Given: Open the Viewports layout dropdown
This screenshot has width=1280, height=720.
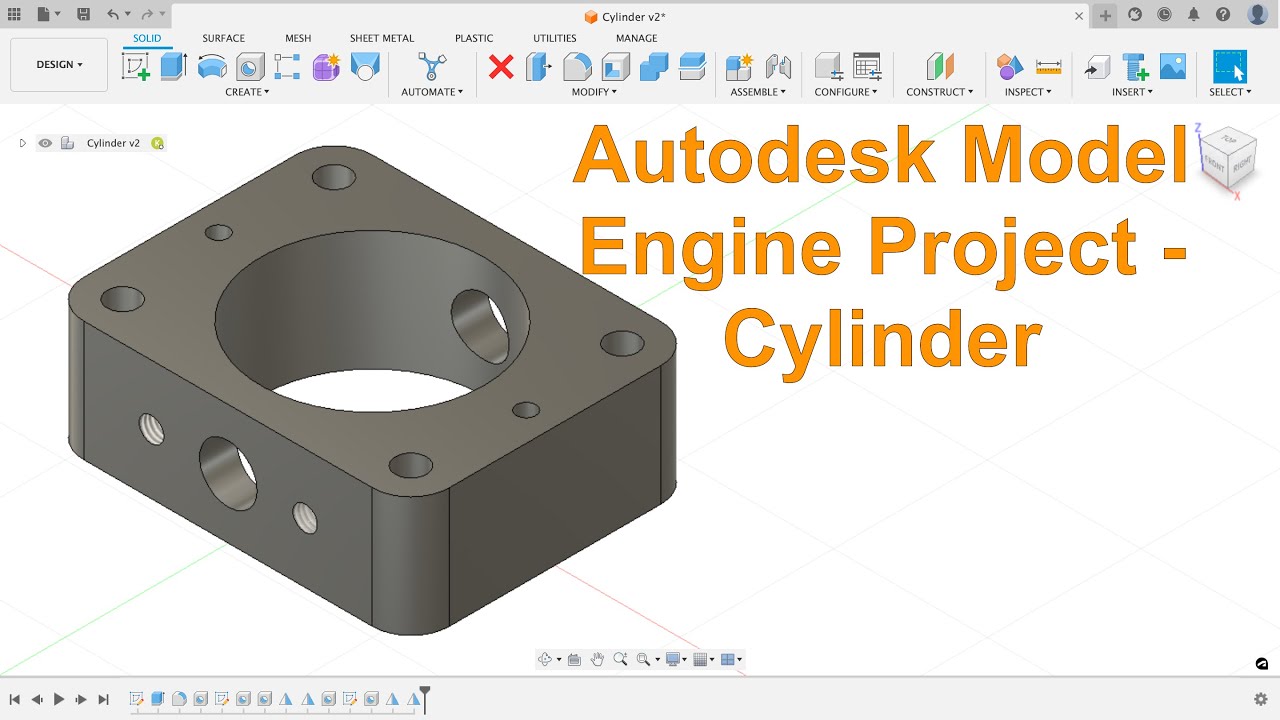Looking at the screenshot, I should [x=731, y=659].
